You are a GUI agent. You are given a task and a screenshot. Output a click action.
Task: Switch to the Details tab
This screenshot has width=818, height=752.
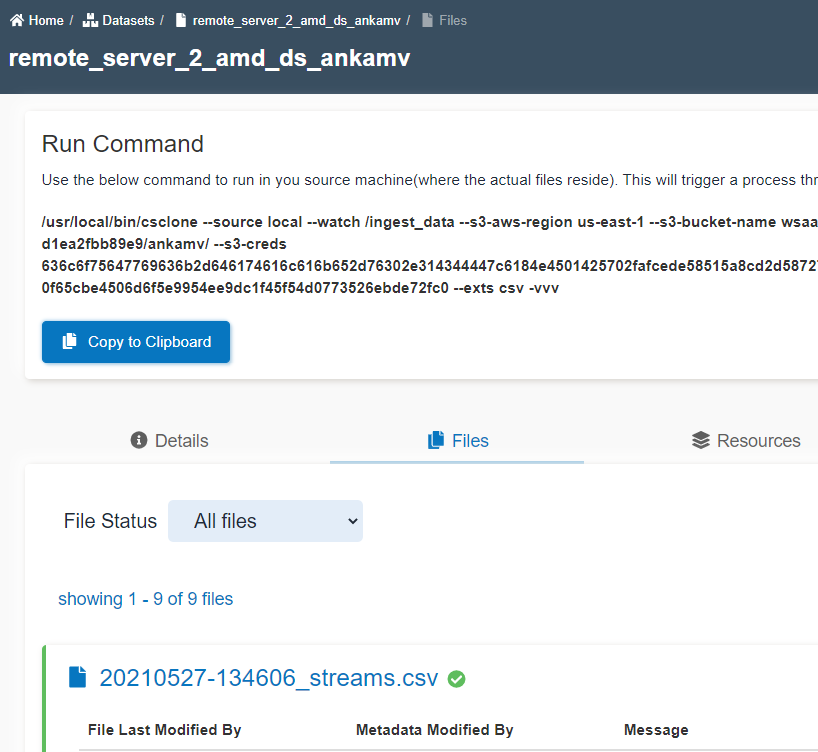tap(170, 440)
